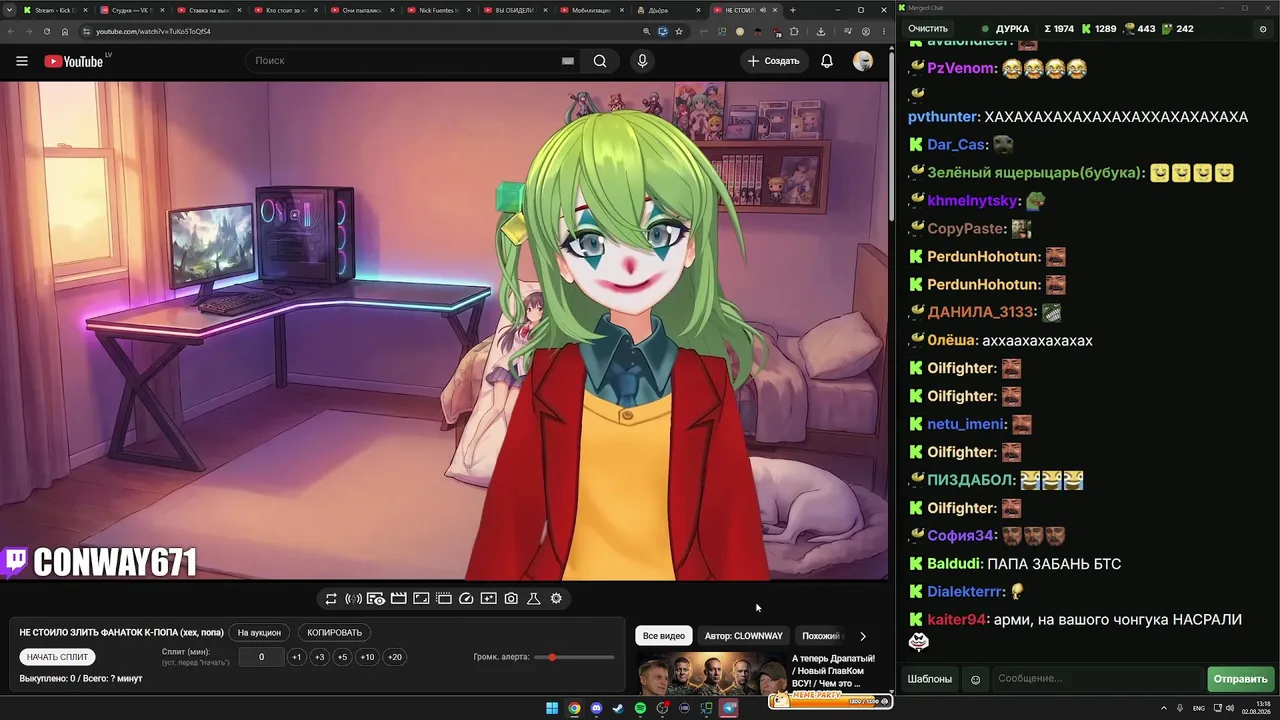Click the picture frame icon in video toolbar

[421, 599]
